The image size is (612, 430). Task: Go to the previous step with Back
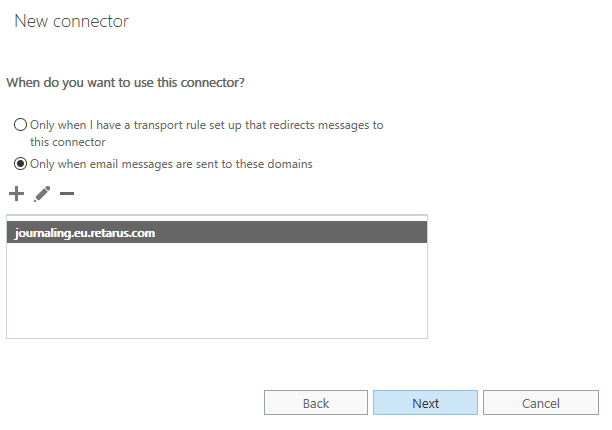[x=316, y=403]
